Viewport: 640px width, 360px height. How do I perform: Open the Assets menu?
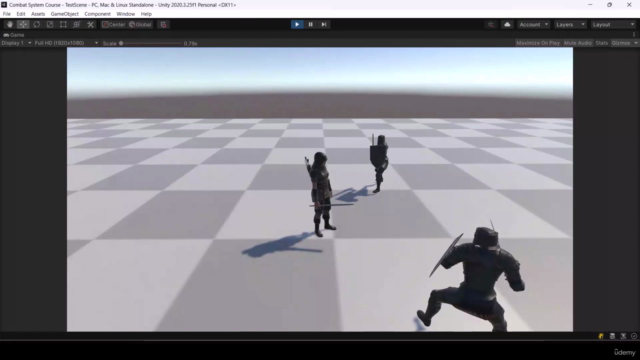[x=38, y=14]
